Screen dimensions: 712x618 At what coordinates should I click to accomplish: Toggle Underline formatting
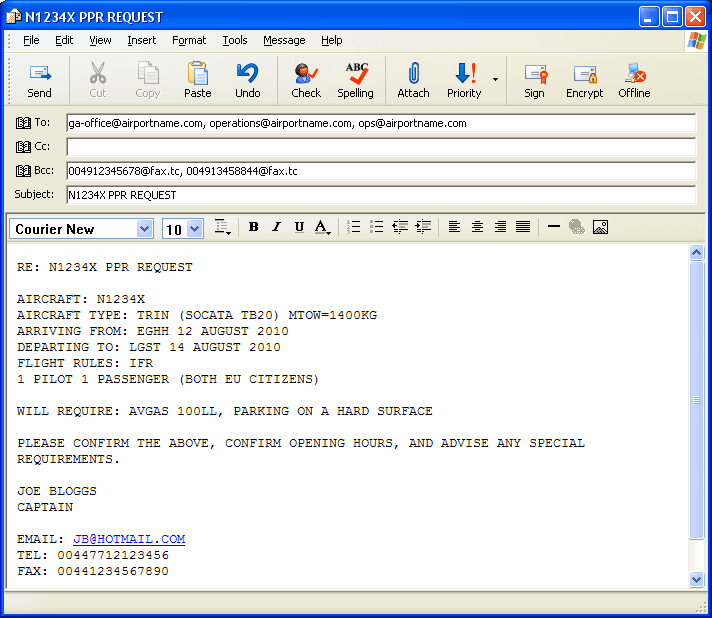coord(299,227)
